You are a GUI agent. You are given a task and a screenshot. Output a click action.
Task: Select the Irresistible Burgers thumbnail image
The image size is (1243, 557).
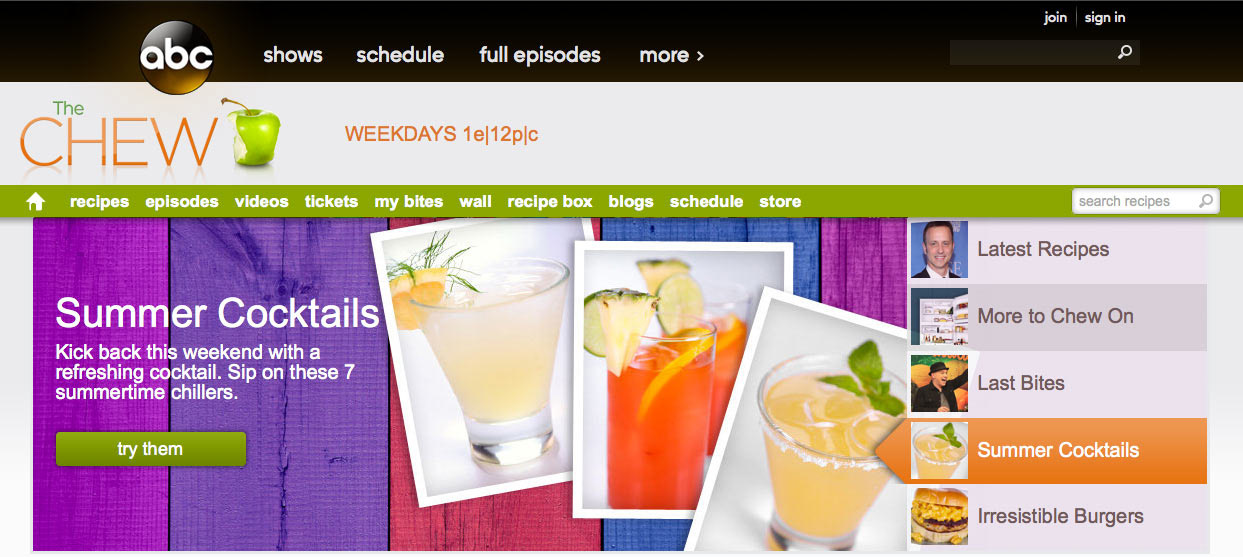coord(939,516)
